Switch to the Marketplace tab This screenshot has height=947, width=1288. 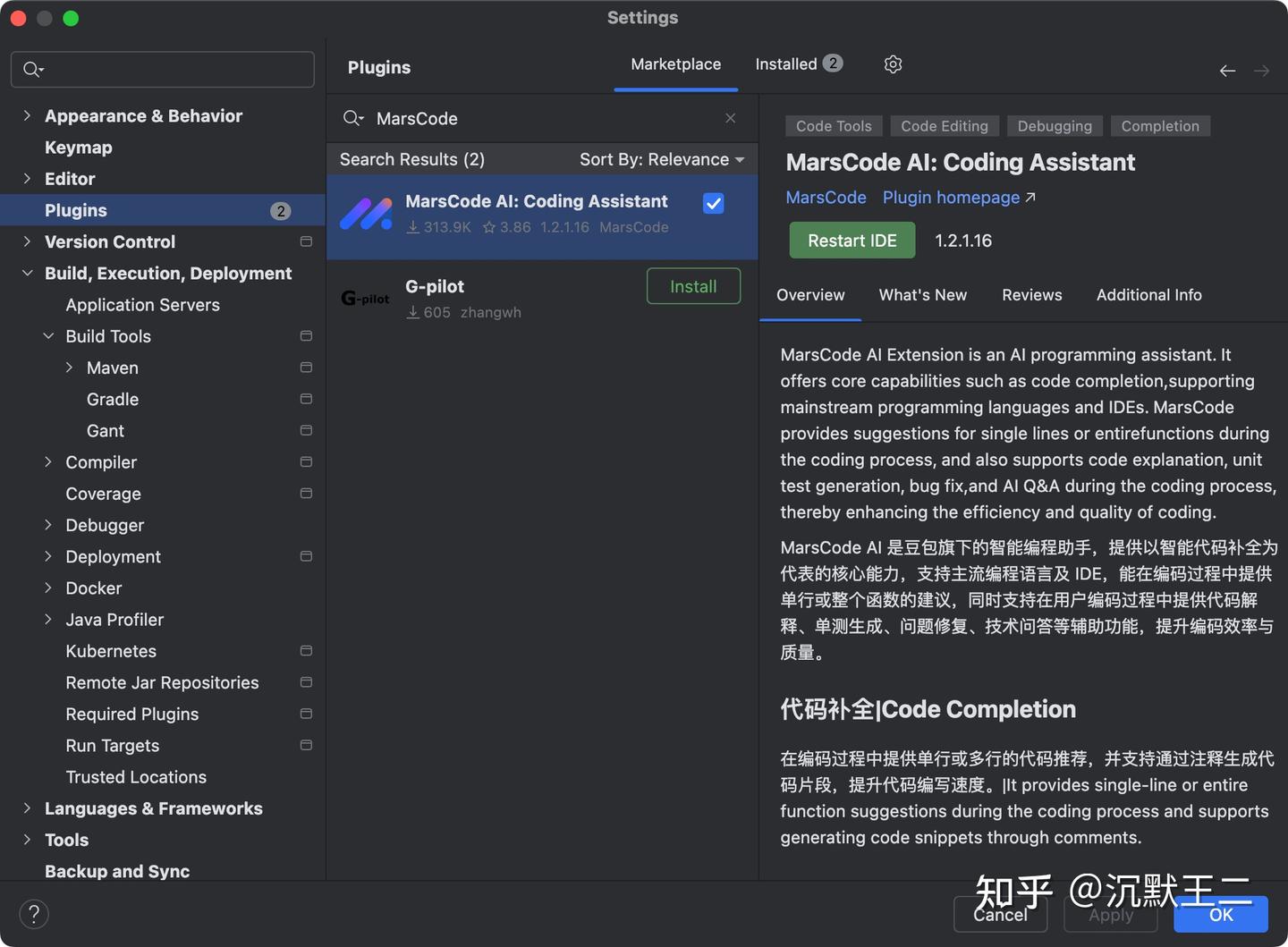click(x=676, y=64)
